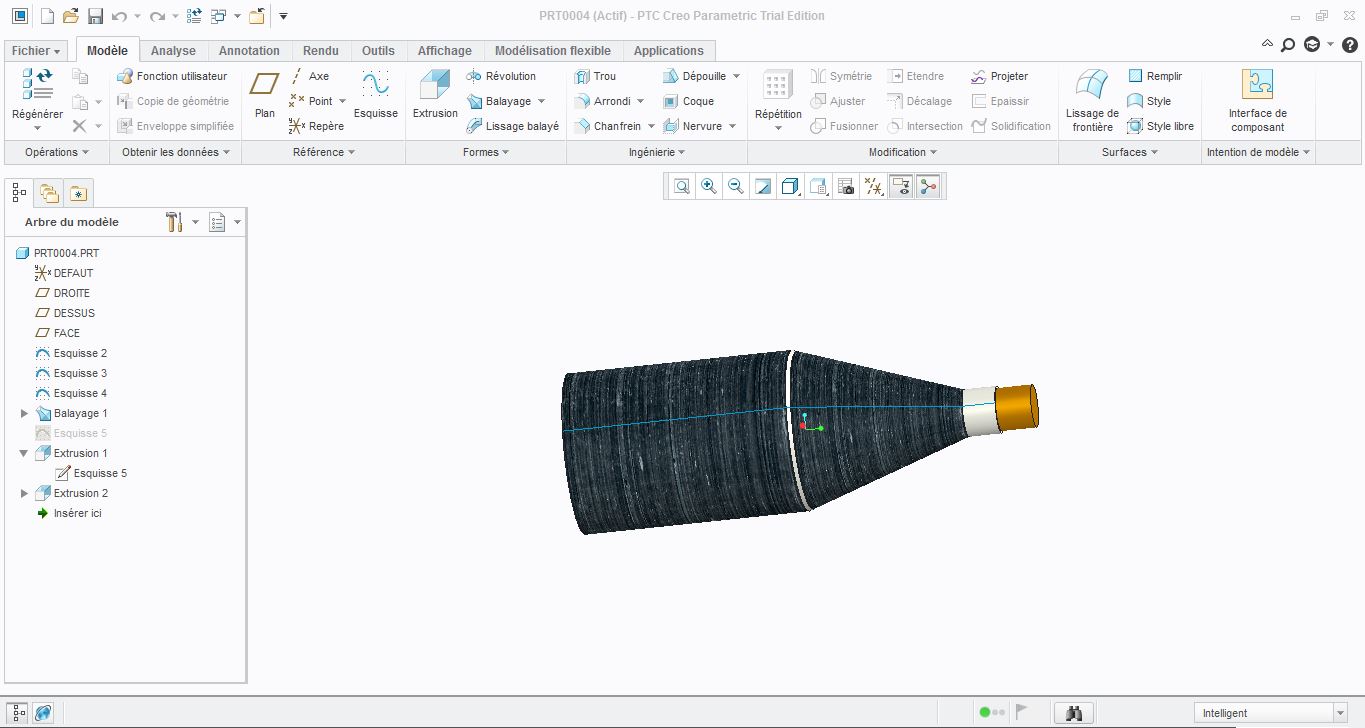
Task: Expand the Balayage 1 tree node
Action: (25, 413)
